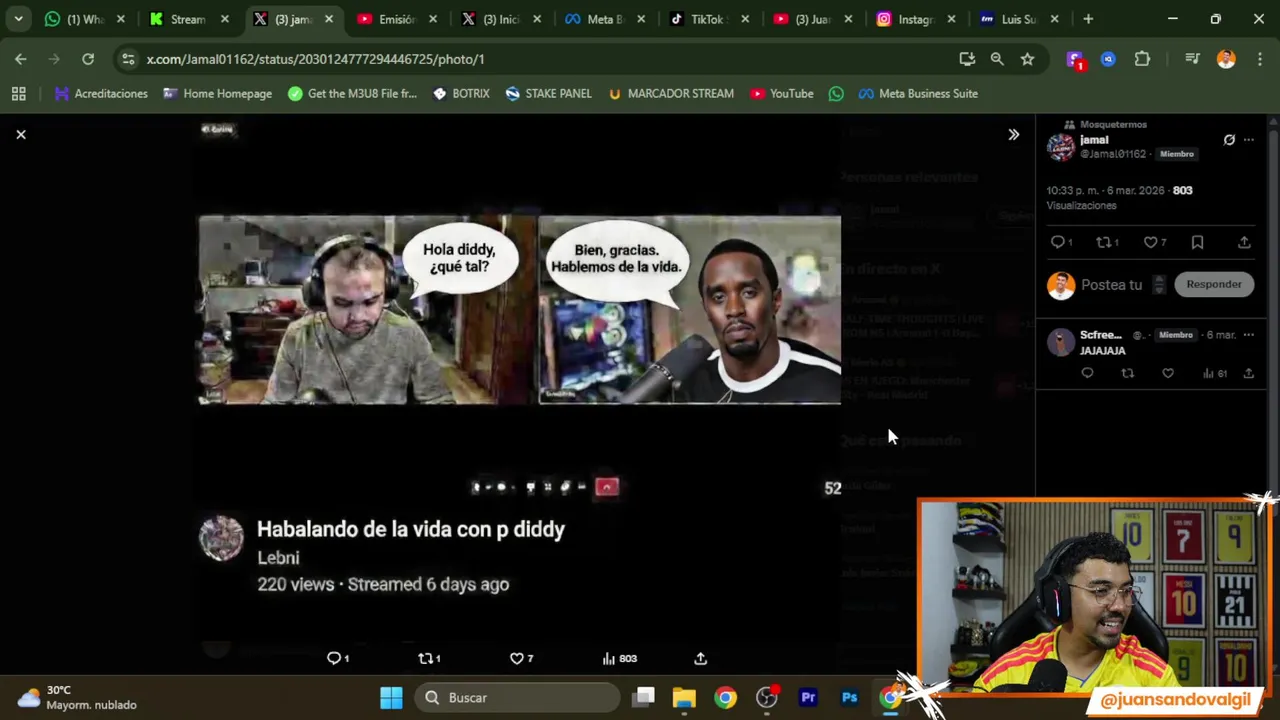This screenshot has width=1280, height=720.
Task: Open jamal's profile avatar in the side panel
Action: click(x=1060, y=147)
